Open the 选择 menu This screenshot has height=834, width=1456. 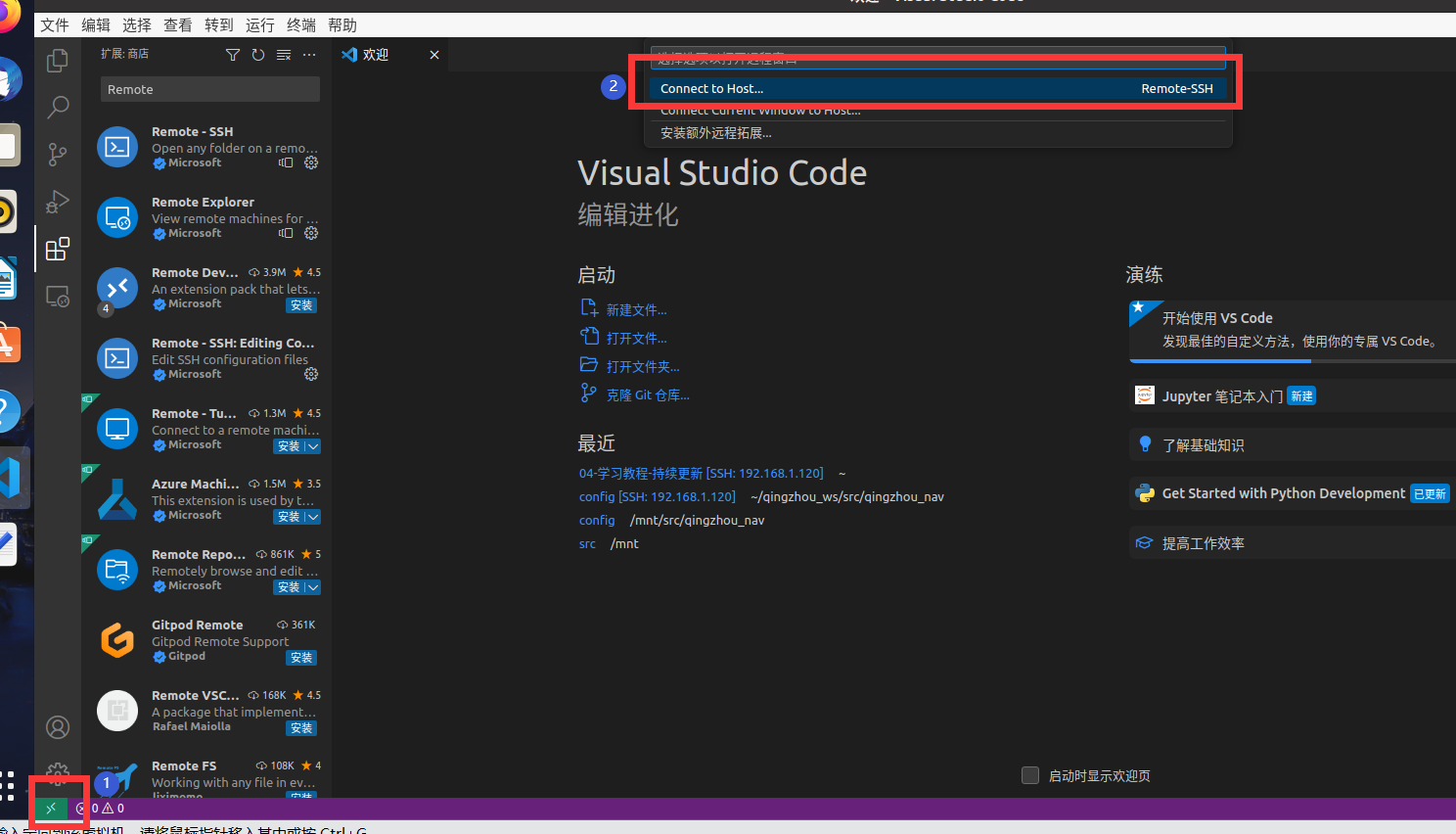[137, 25]
